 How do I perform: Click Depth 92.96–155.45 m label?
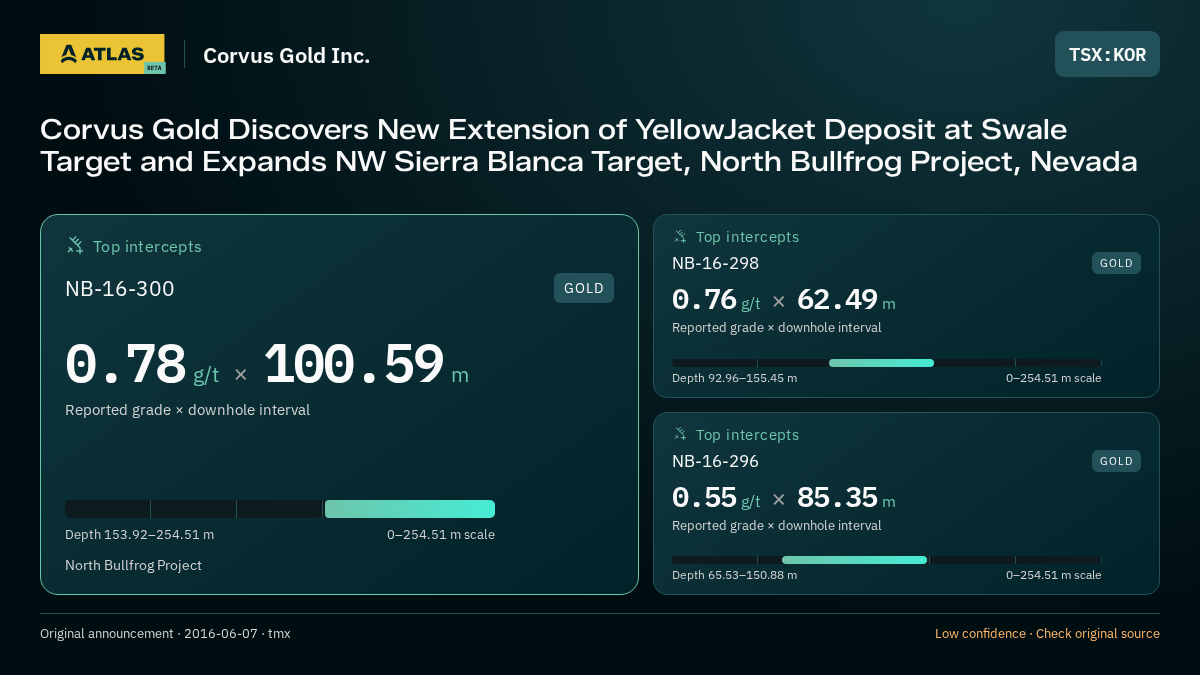[x=734, y=378]
